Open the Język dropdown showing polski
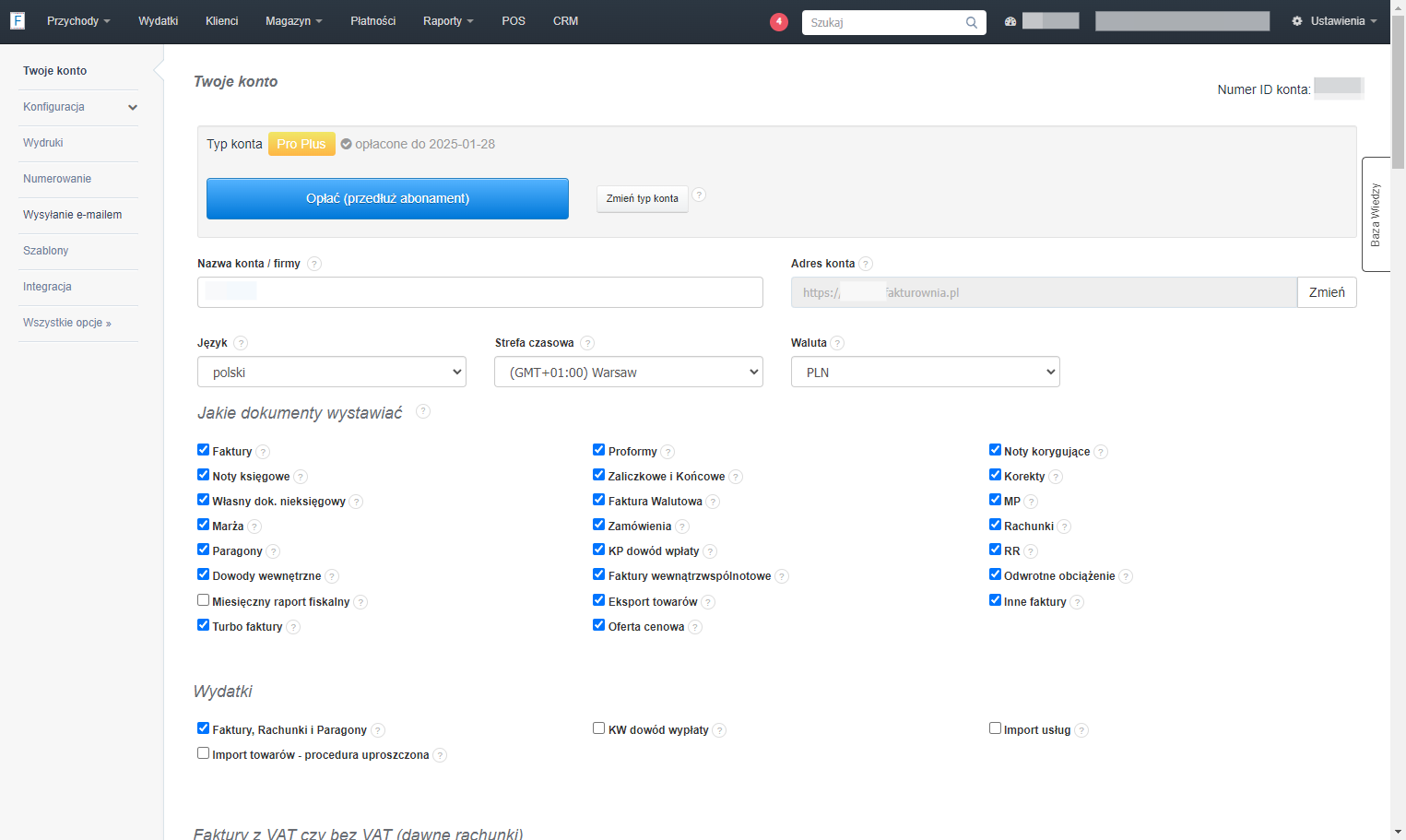The height and width of the screenshot is (840, 1406). 332,372
